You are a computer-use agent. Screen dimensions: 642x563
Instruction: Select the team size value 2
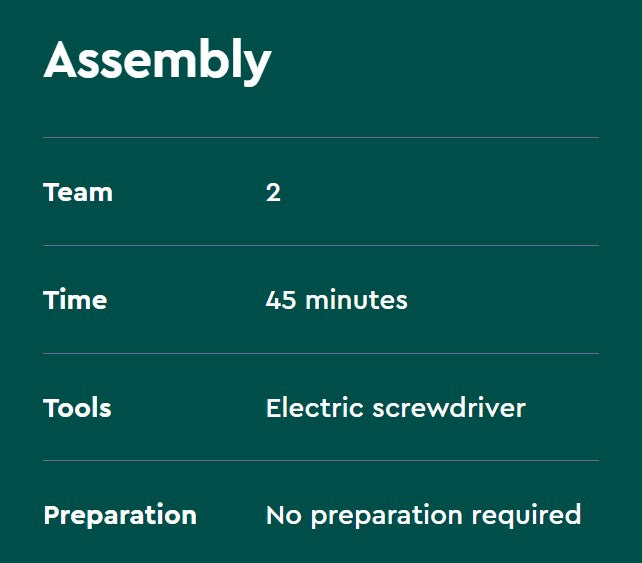[x=273, y=192]
